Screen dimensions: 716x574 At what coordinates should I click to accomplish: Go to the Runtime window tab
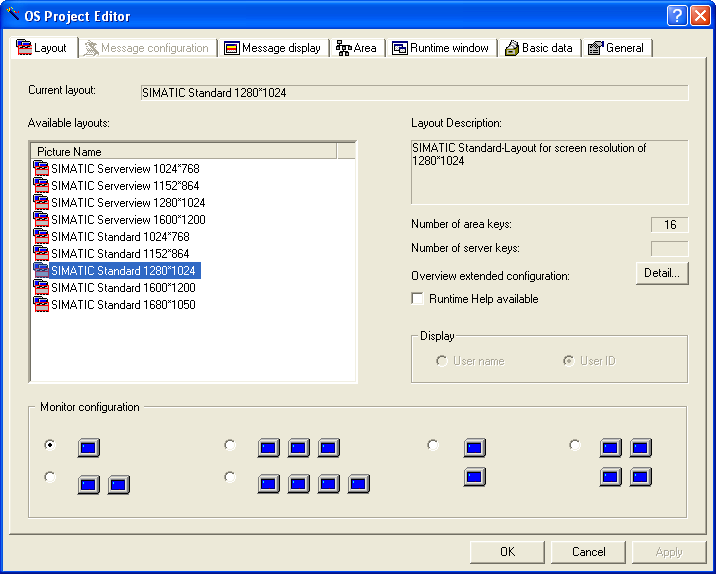[x=442, y=48]
